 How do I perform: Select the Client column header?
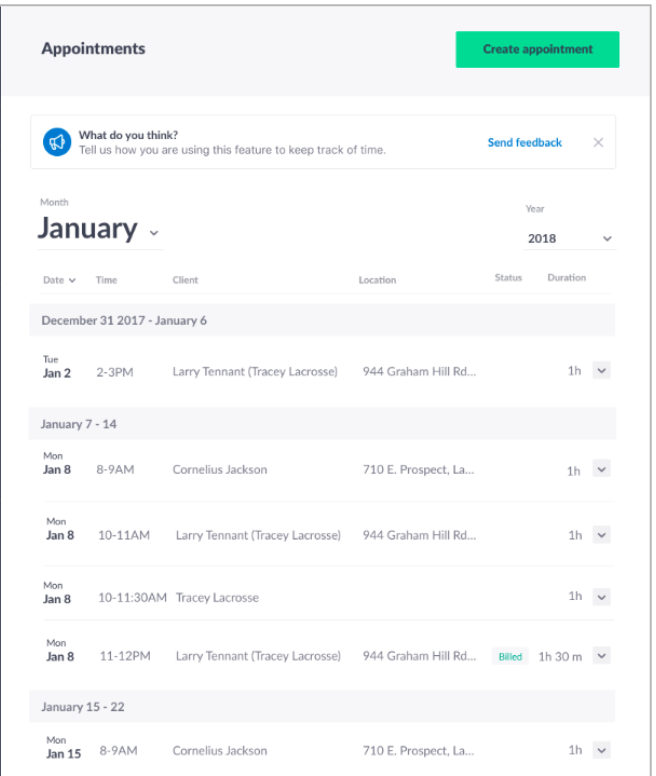(x=185, y=280)
